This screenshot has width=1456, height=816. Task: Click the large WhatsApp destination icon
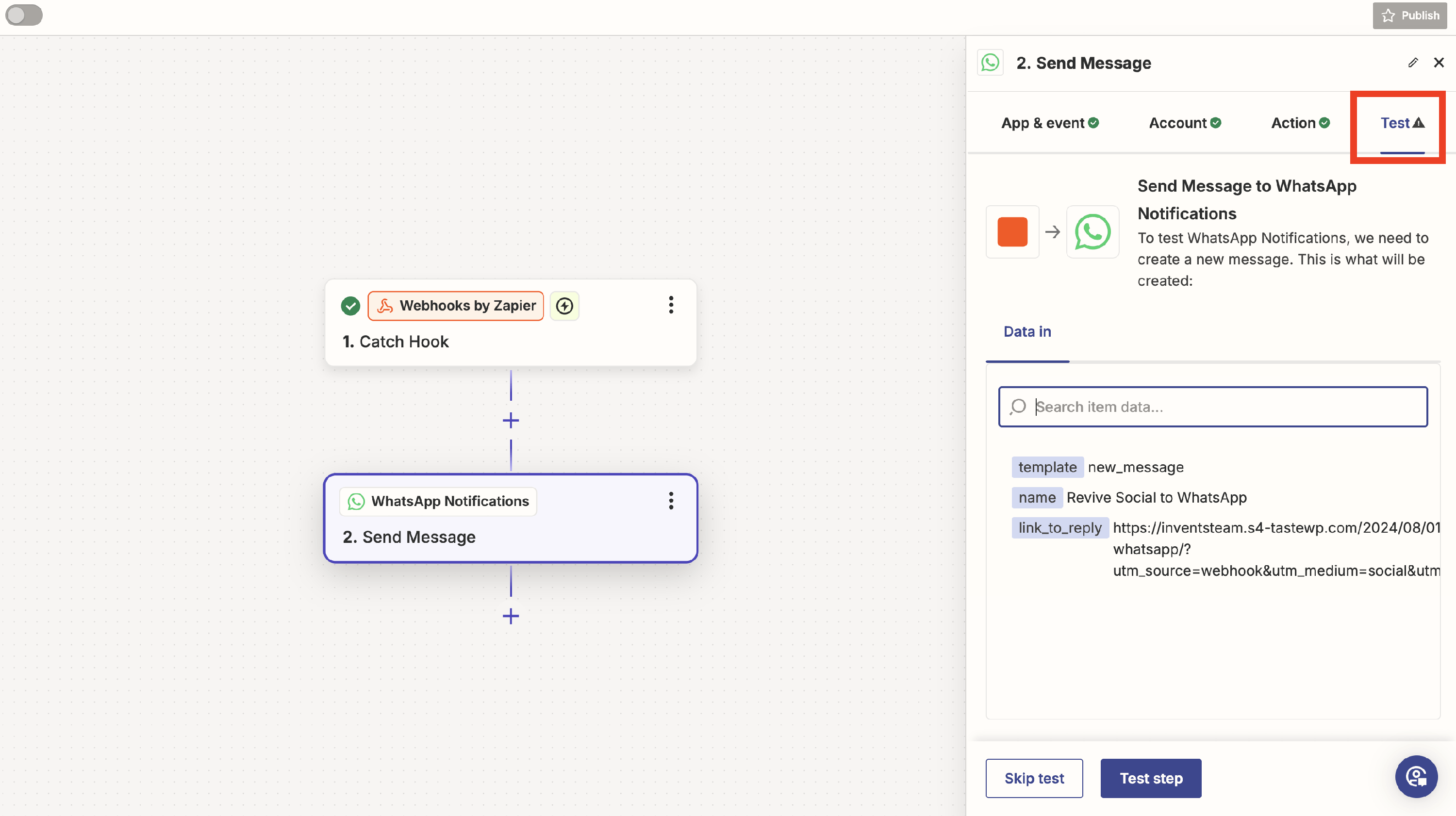tap(1092, 232)
